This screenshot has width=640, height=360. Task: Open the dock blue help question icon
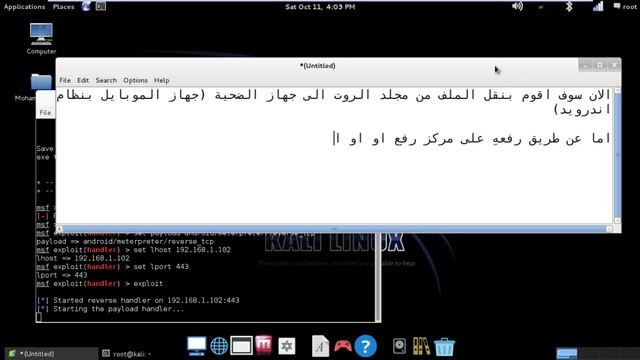coord(365,346)
